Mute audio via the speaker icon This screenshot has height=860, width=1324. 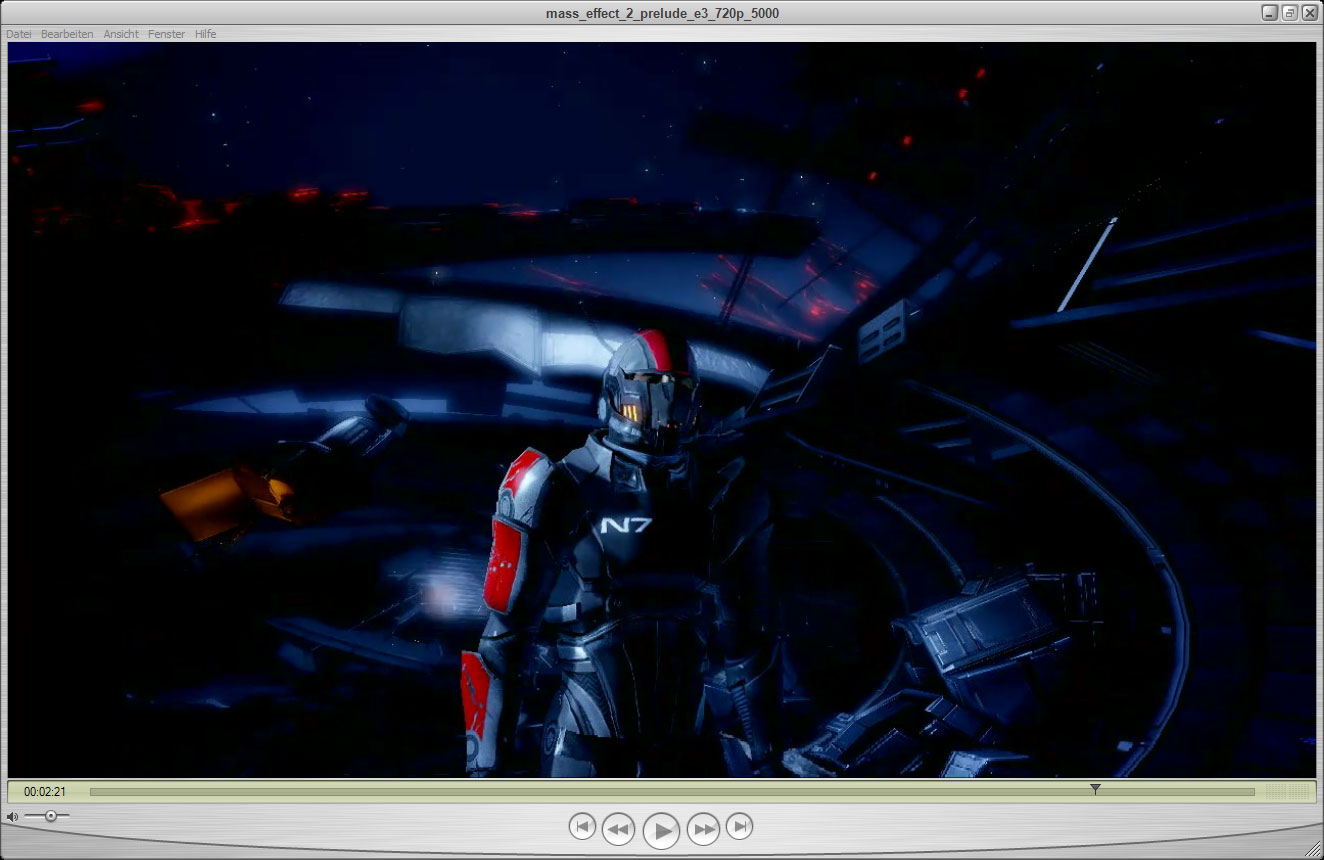tap(12, 817)
